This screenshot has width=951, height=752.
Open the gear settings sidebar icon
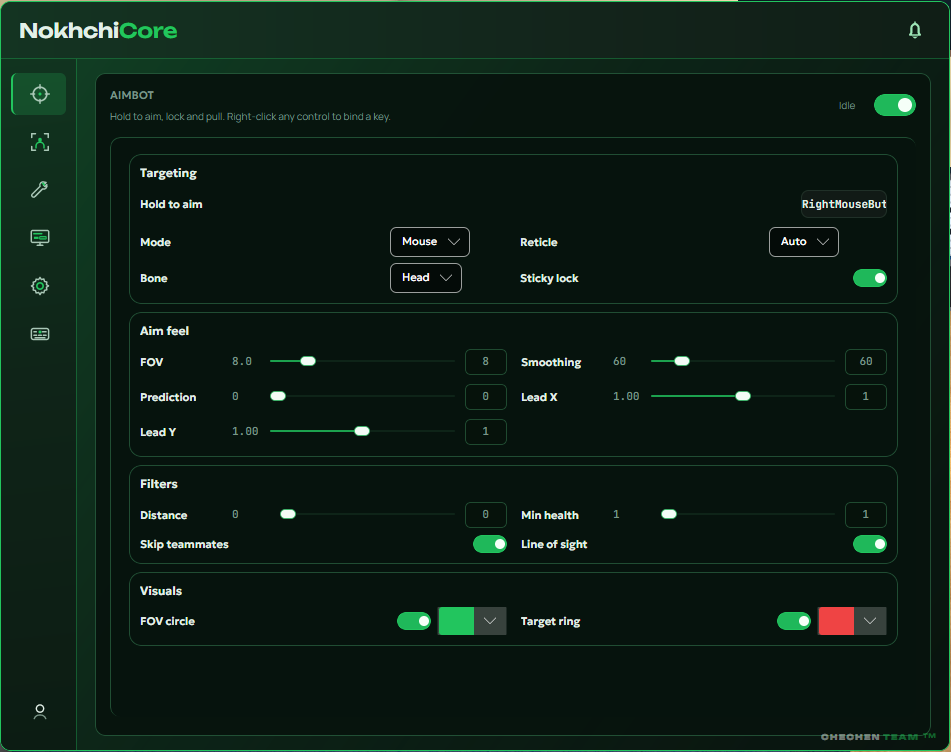click(x=39, y=286)
